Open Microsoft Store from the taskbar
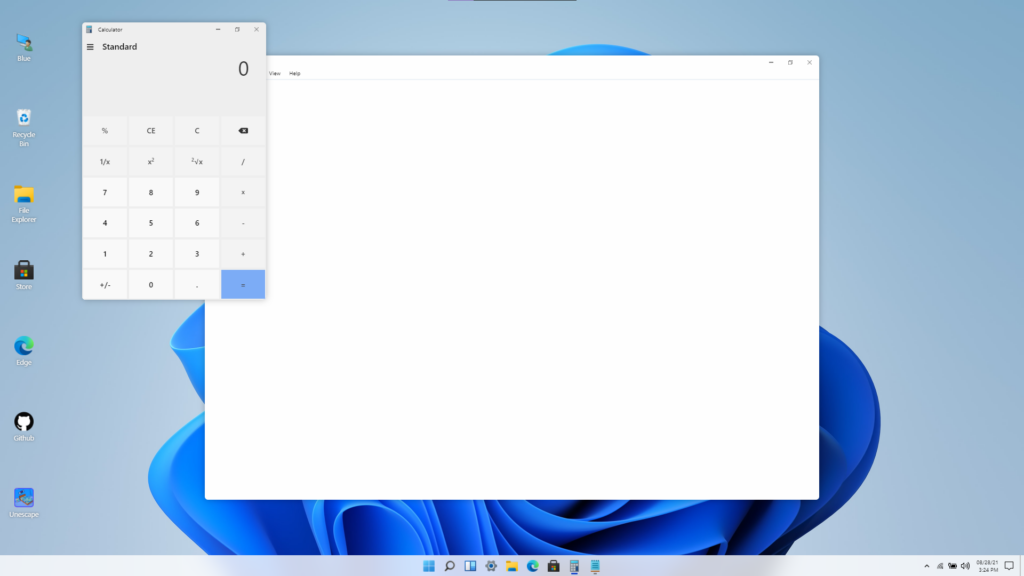Viewport: 1024px width, 576px height. pyautogui.click(x=553, y=566)
